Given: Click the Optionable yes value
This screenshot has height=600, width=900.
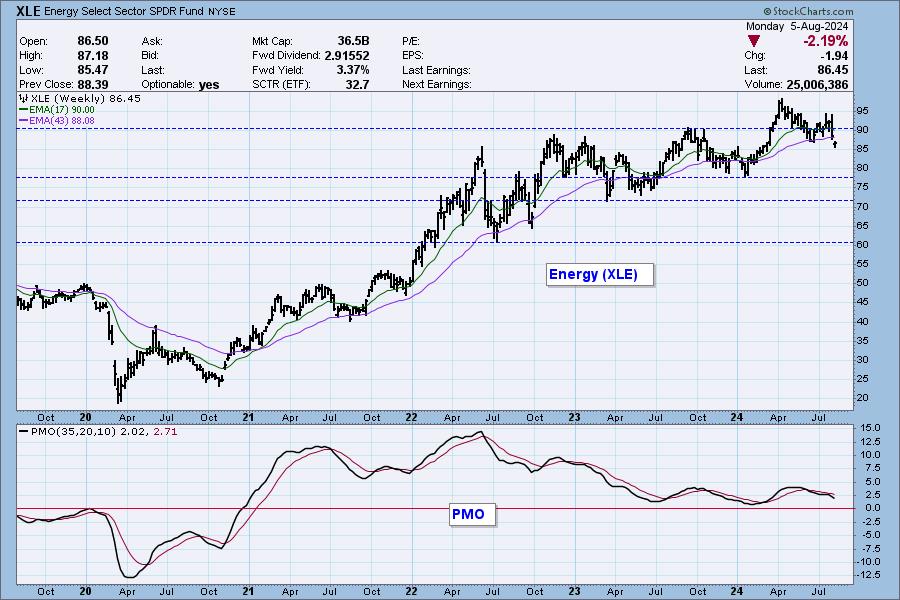Looking at the screenshot, I should (x=209, y=85).
